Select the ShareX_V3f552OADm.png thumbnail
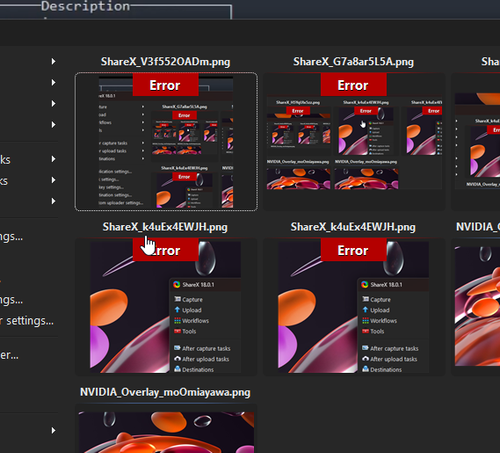The width and height of the screenshot is (500, 453). (166, 142)
